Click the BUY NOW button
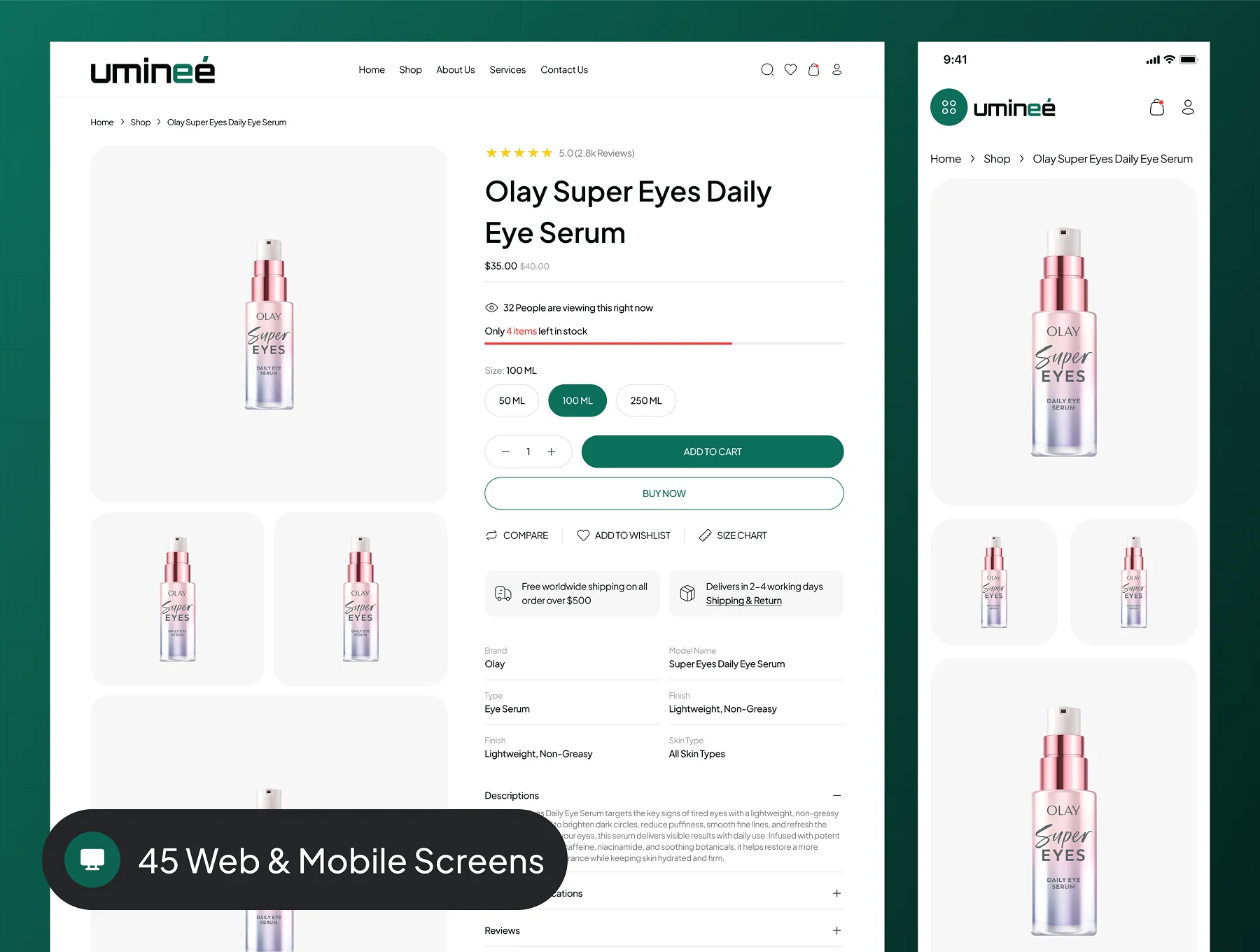The width and height of the screenshot is (1260, 952). tap(664, 493)
